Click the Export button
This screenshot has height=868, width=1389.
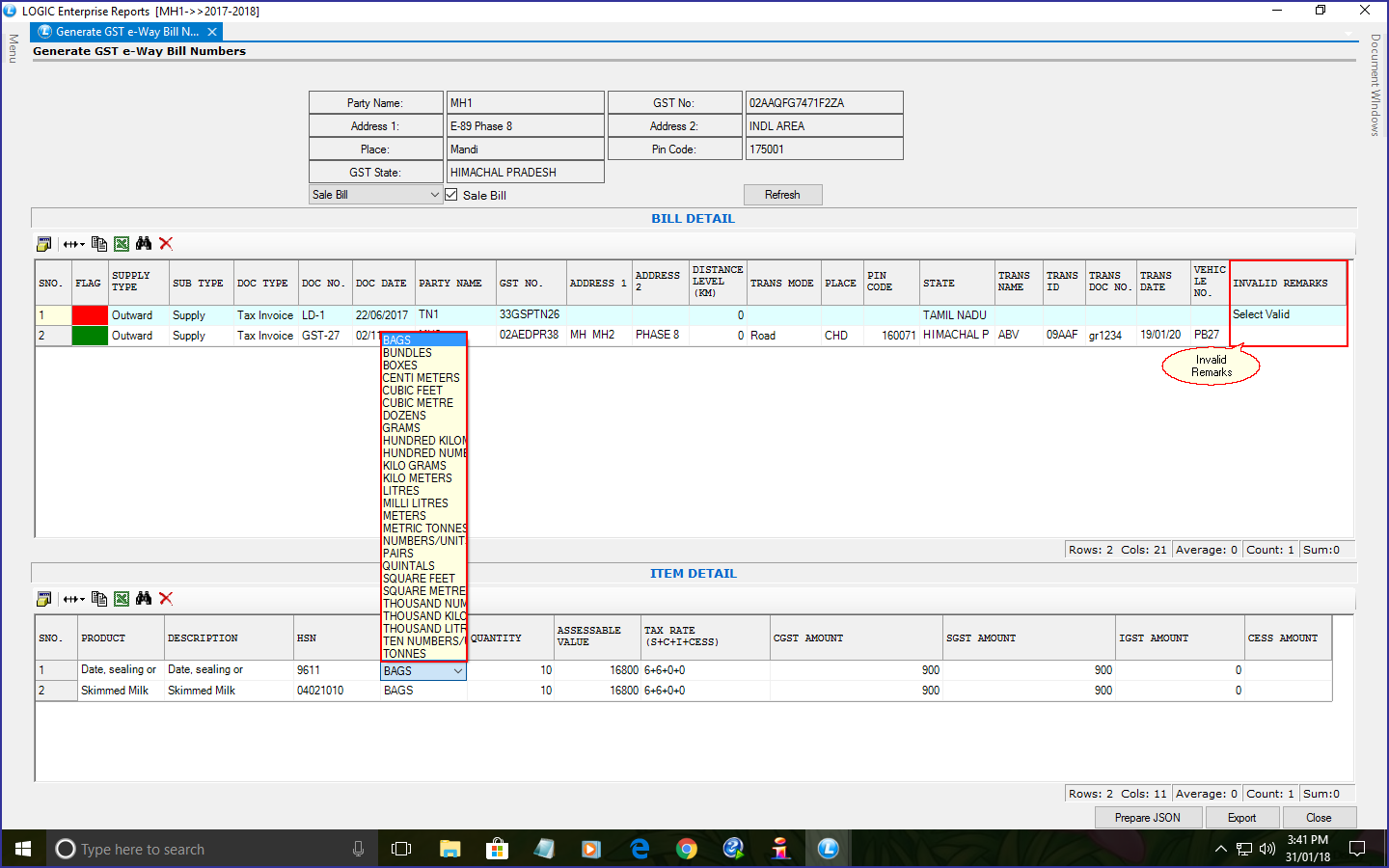[x=1241, y=818]
